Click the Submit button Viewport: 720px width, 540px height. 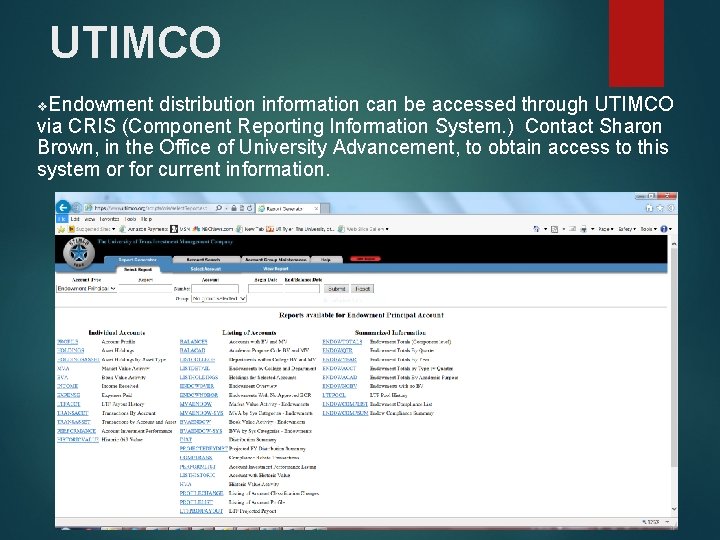coord(337,289)
